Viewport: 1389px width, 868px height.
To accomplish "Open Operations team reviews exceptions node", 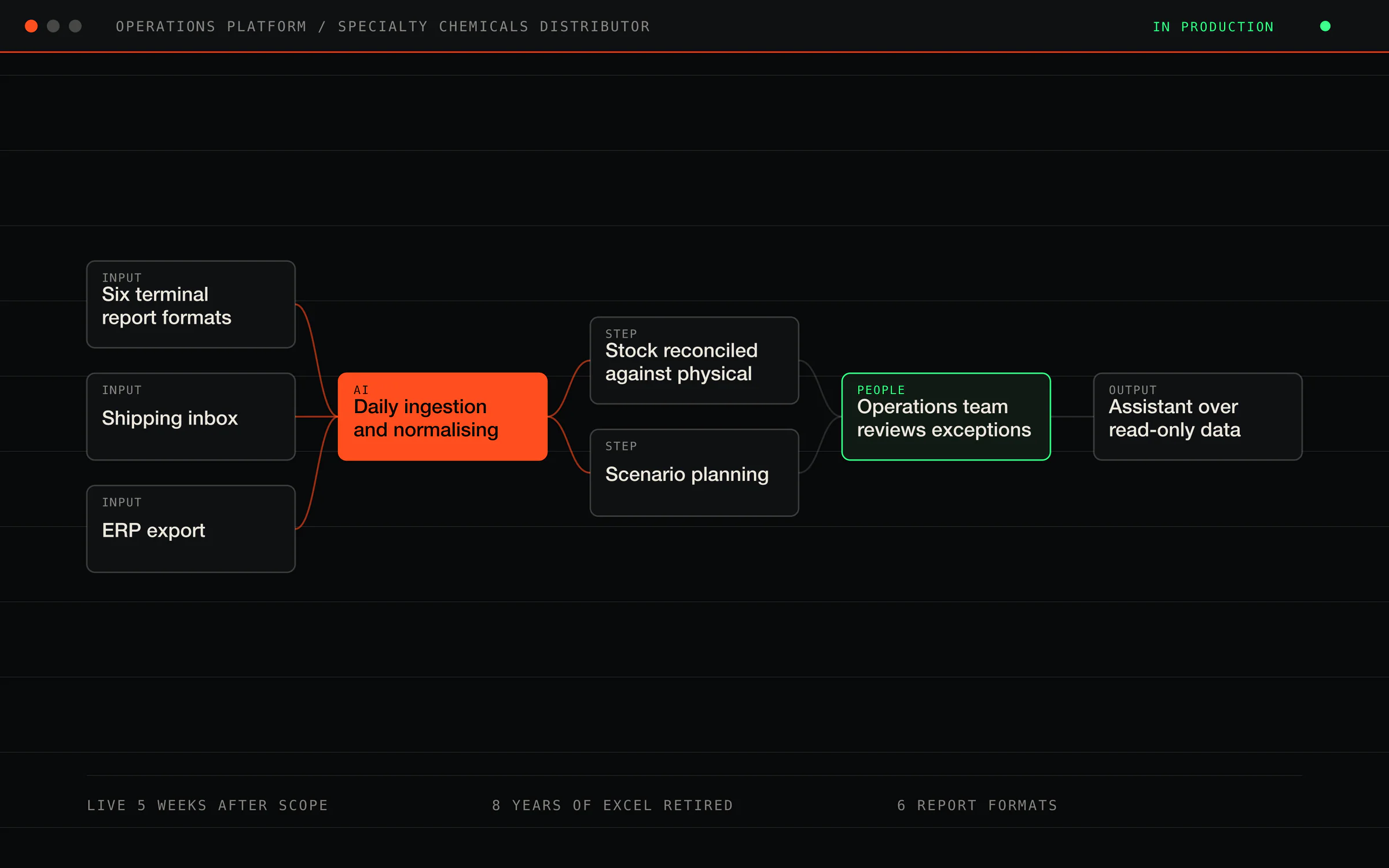I will pos(946,417).
